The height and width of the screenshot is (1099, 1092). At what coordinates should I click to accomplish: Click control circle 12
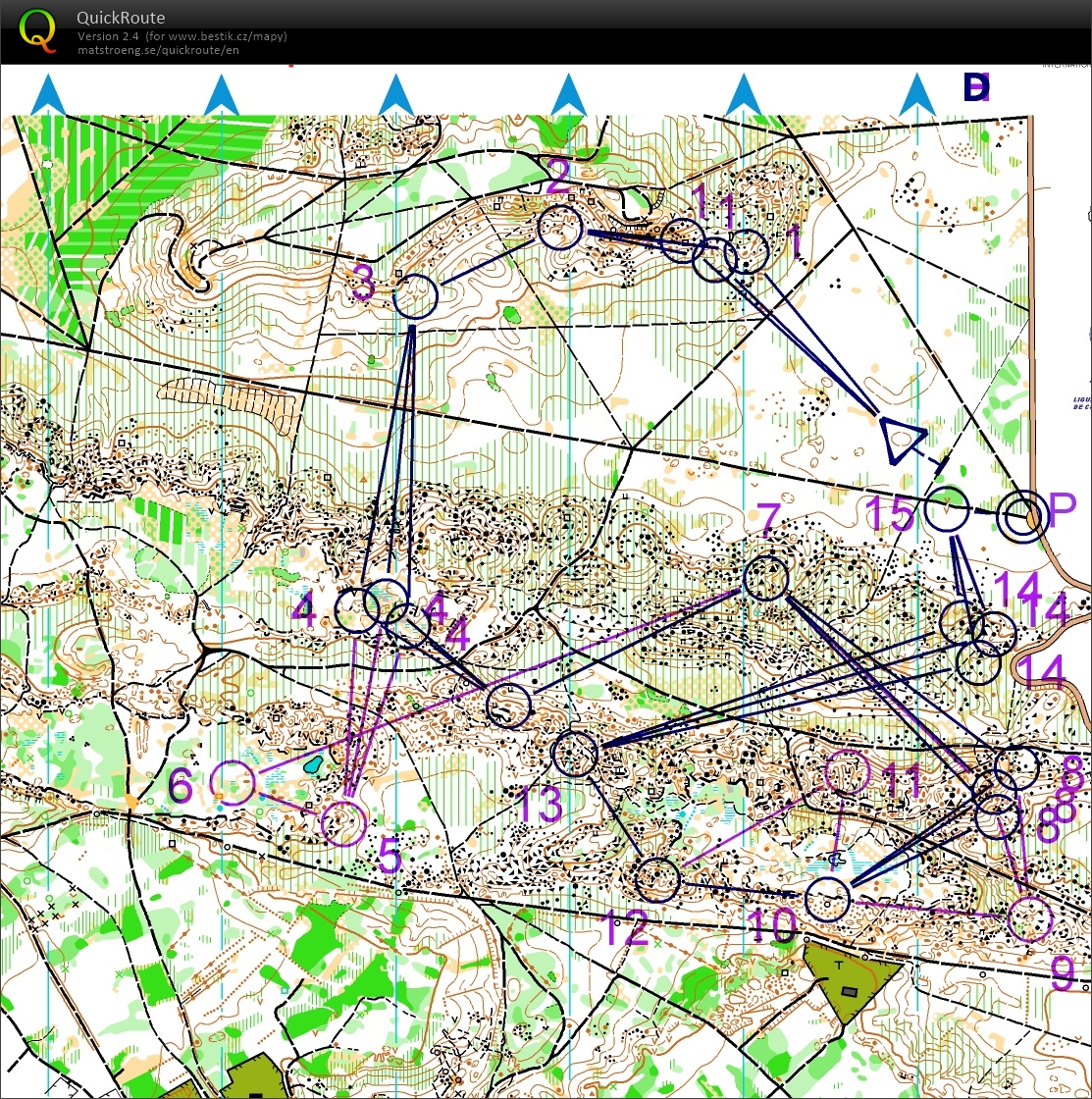pyautogui.click(x=657, y=879)
